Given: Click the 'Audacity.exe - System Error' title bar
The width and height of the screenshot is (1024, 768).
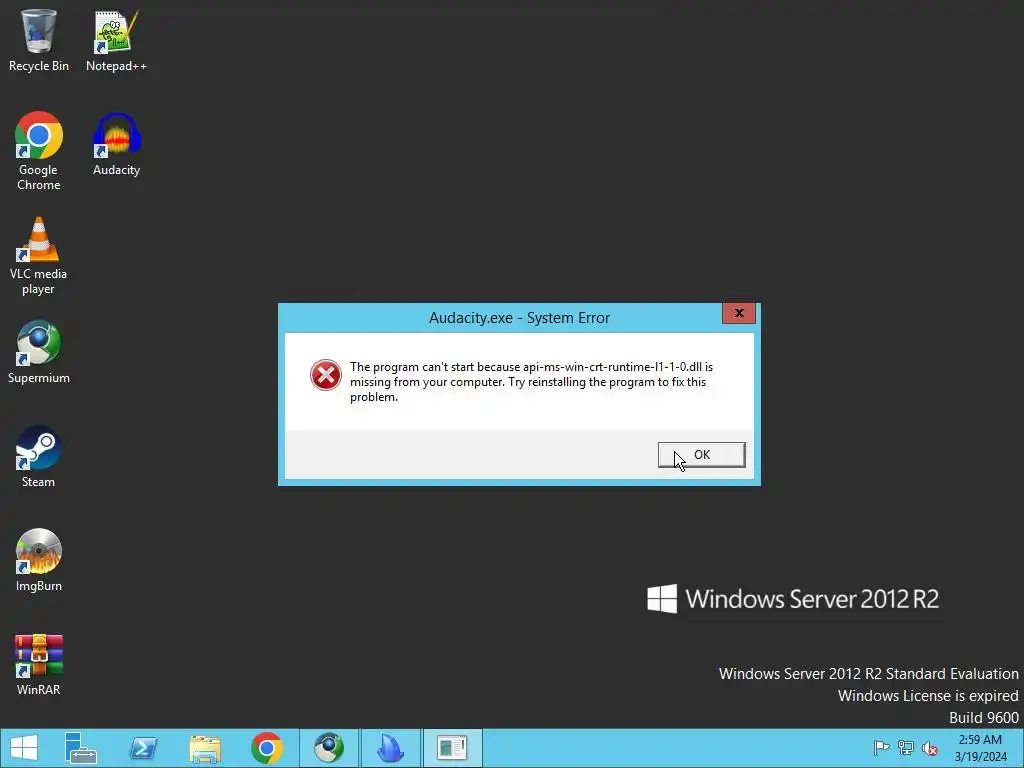Looking at the screenshot, I should tap(519, 318).
